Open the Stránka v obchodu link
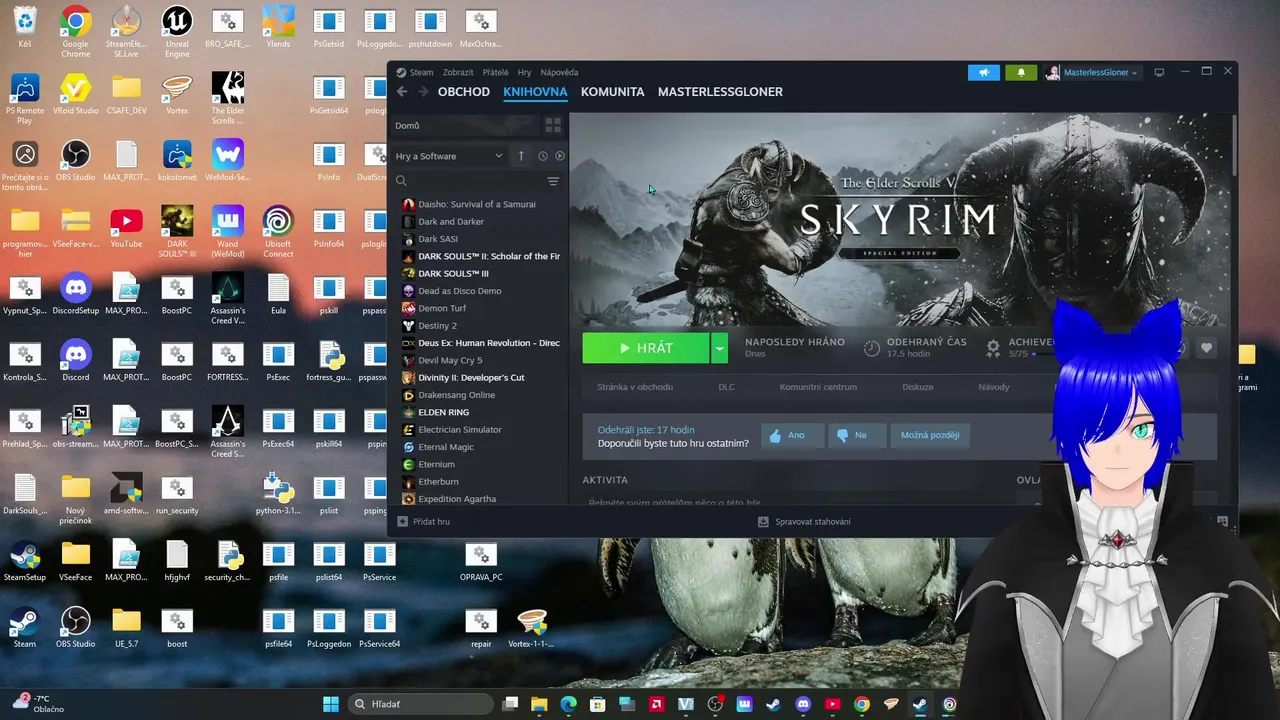Screen dimensions: 1280x720 635,387
